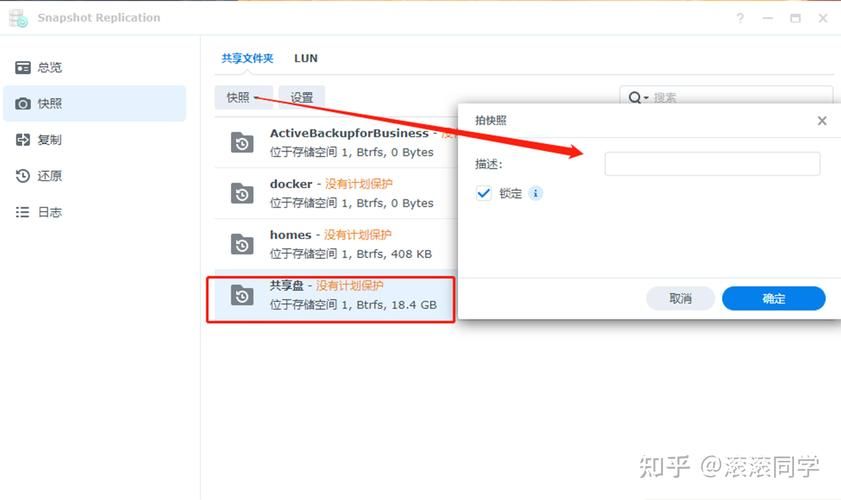Click the 408 KB details line
The image size is (841, 500).
(351, 254)
